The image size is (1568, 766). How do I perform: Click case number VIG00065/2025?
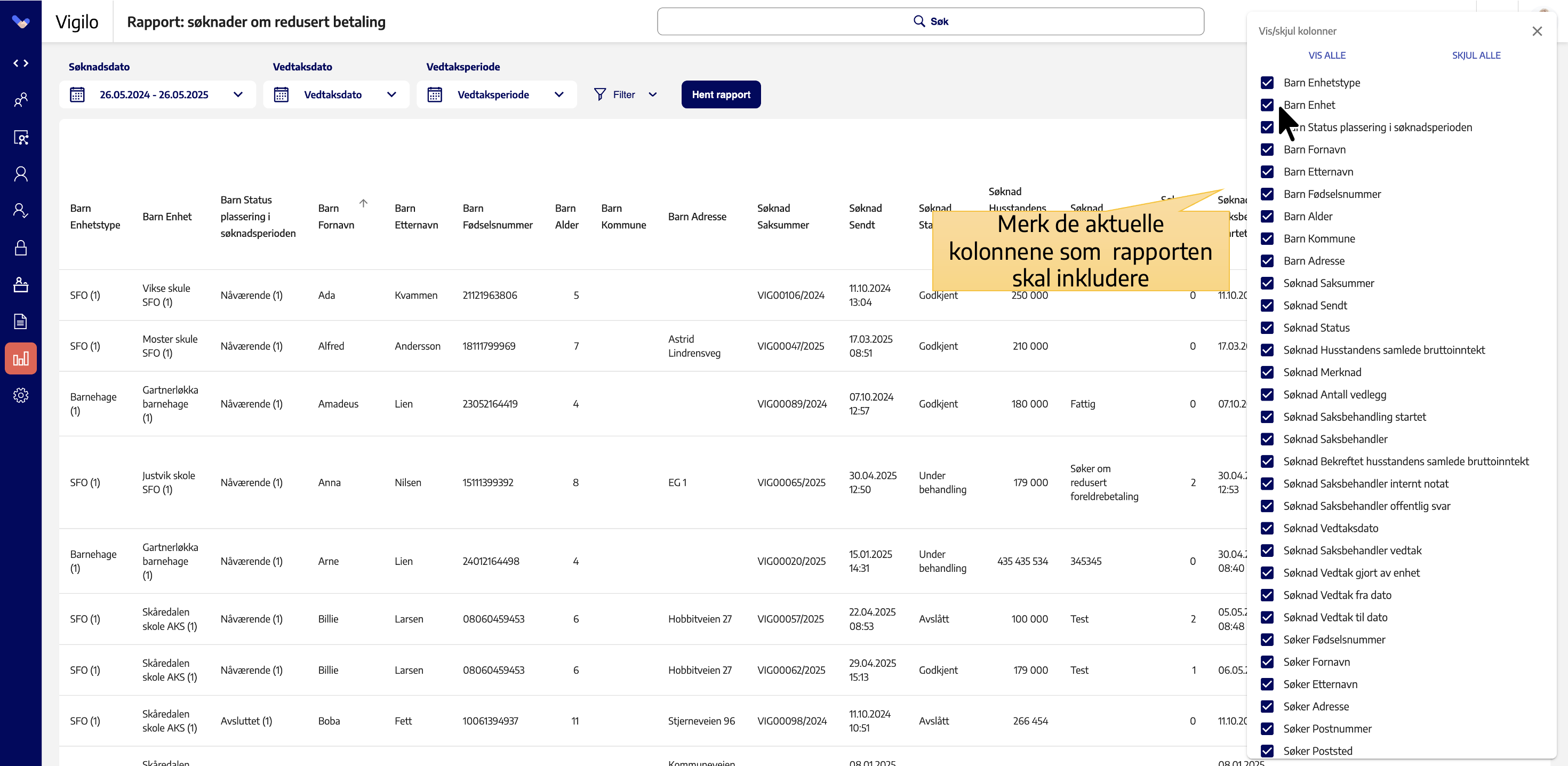[791, 483]
